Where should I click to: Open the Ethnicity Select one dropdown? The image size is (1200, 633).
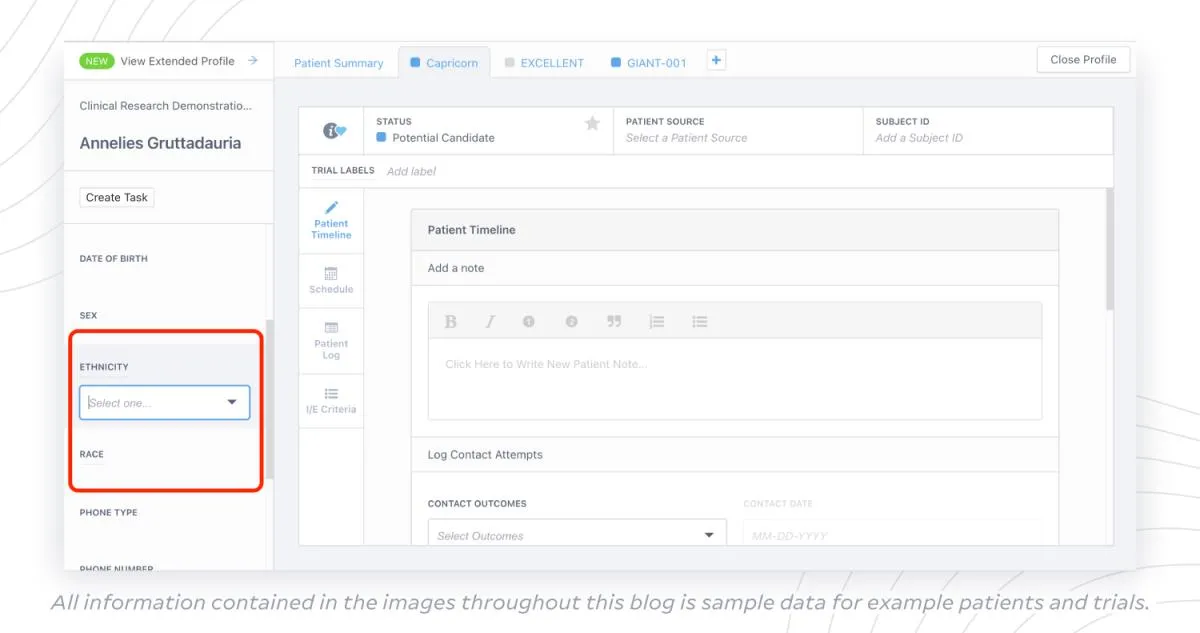(x=164, y=402)
